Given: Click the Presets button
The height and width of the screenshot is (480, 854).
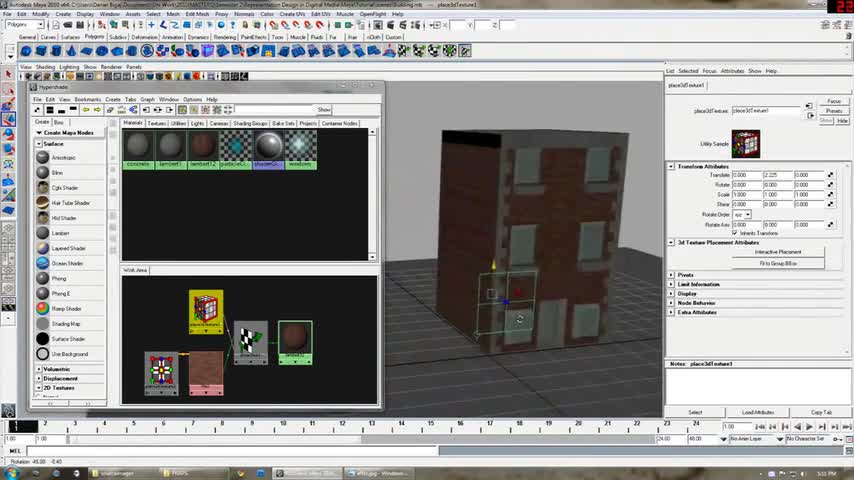Looking at the screenshot, I should 834,111.
